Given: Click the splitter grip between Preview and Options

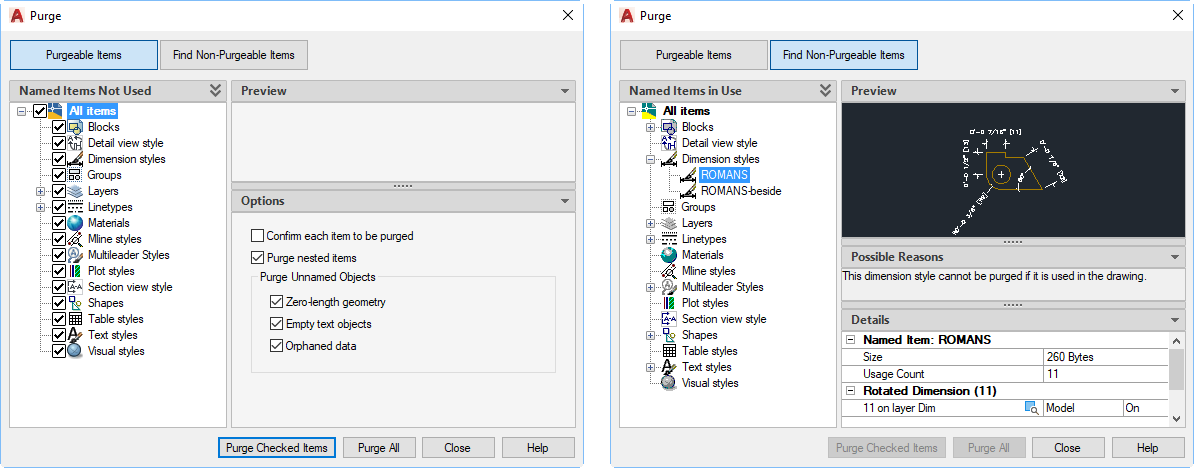Looking at the screenshot, I should point(403,186).
